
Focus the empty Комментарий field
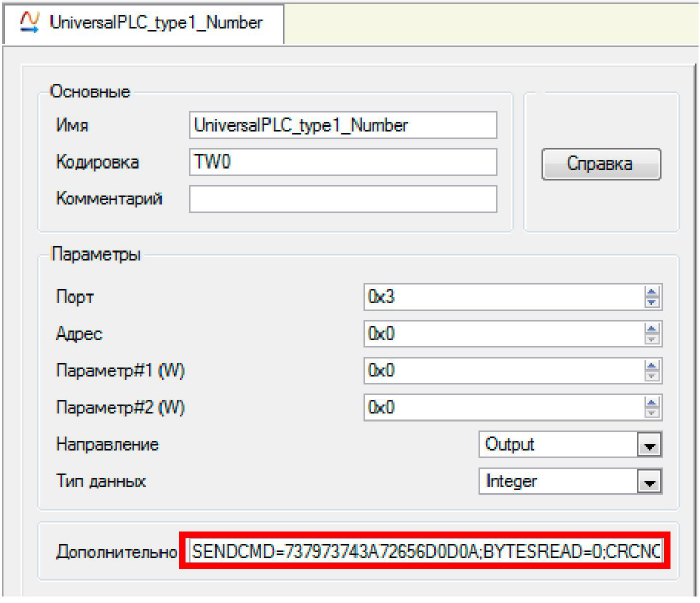342,199
